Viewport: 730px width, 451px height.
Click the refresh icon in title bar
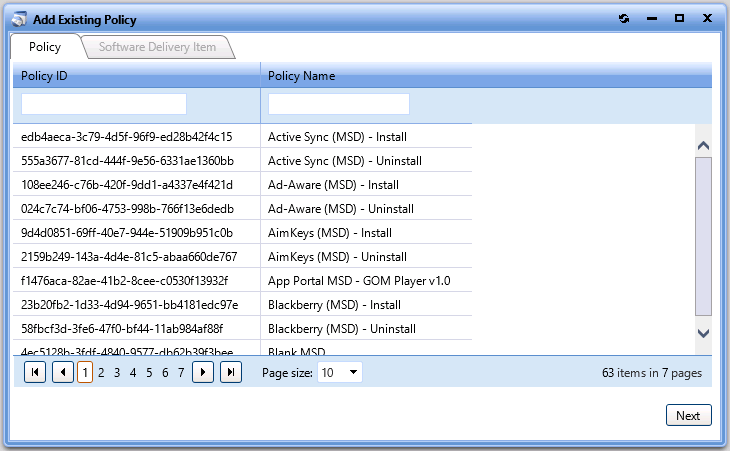click(x=624, y=19)
